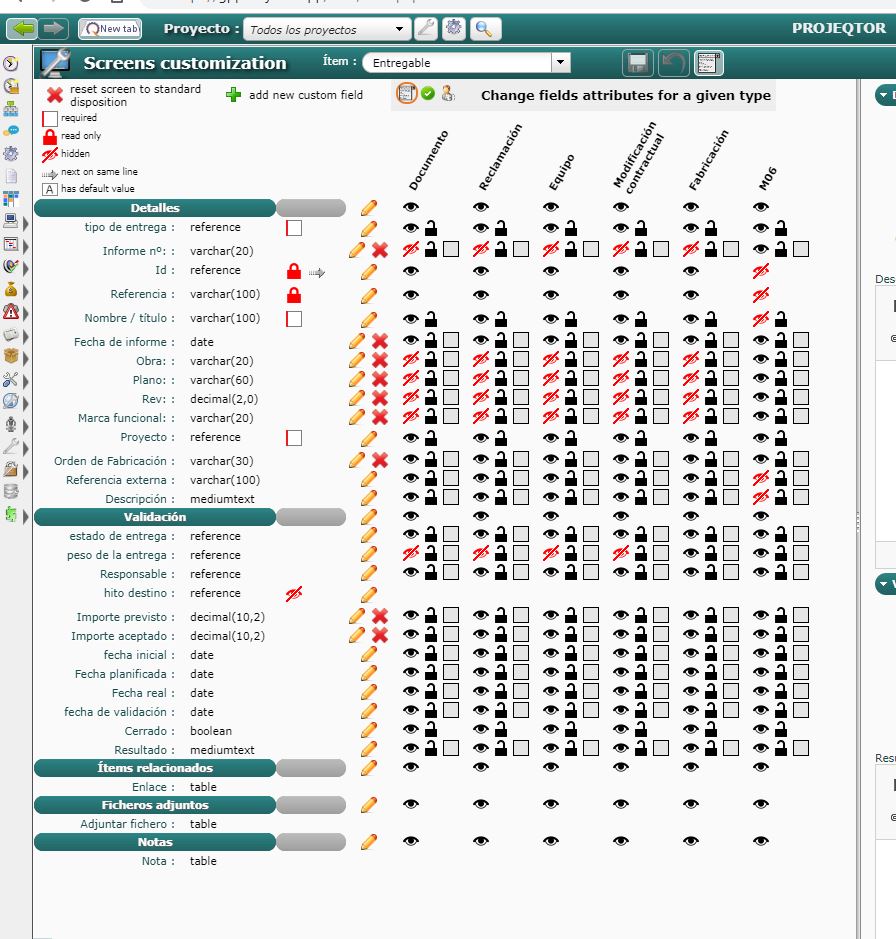Click add new custom field link
The height and width of the screenshot is (939, 896).
pyautogui.click(x=306, y=95)
